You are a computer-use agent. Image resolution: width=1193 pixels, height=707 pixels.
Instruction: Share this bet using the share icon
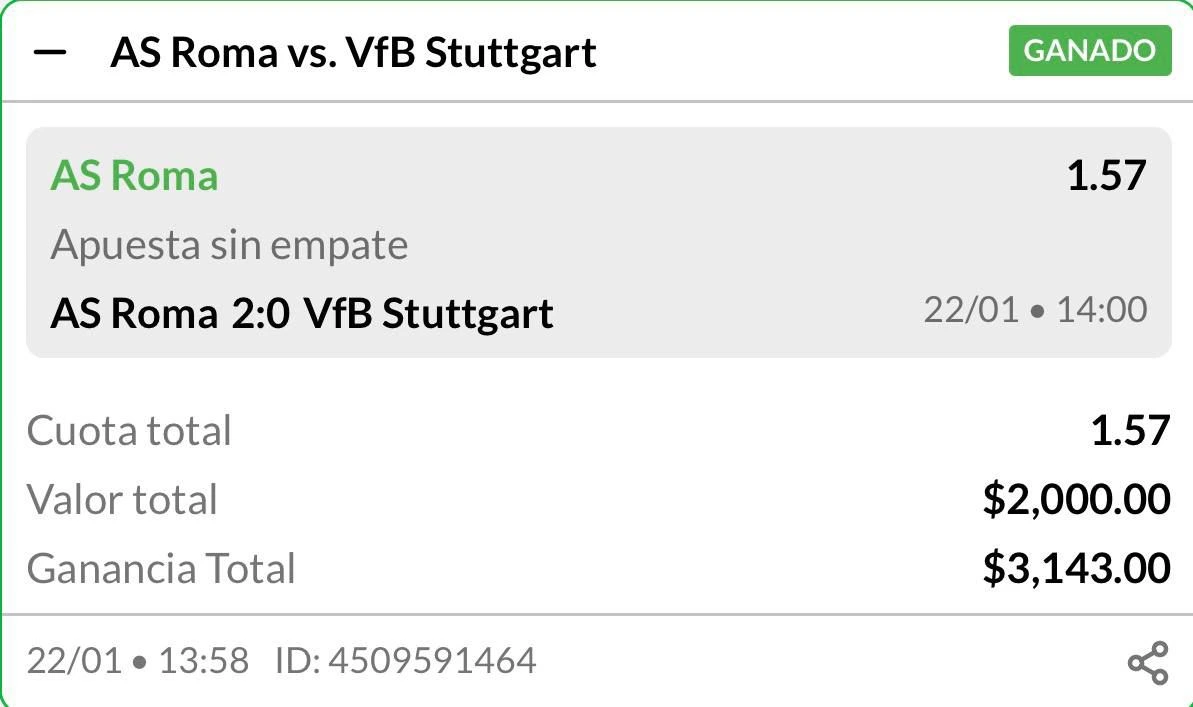coord(1147,663)
